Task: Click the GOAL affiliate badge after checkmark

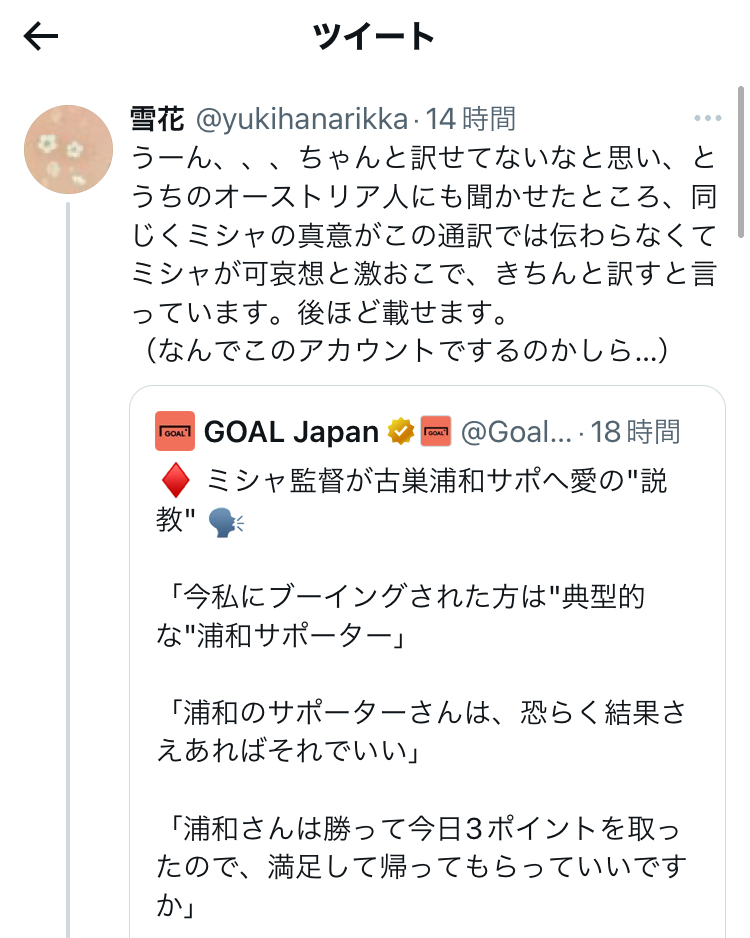Action: point(437,431)
